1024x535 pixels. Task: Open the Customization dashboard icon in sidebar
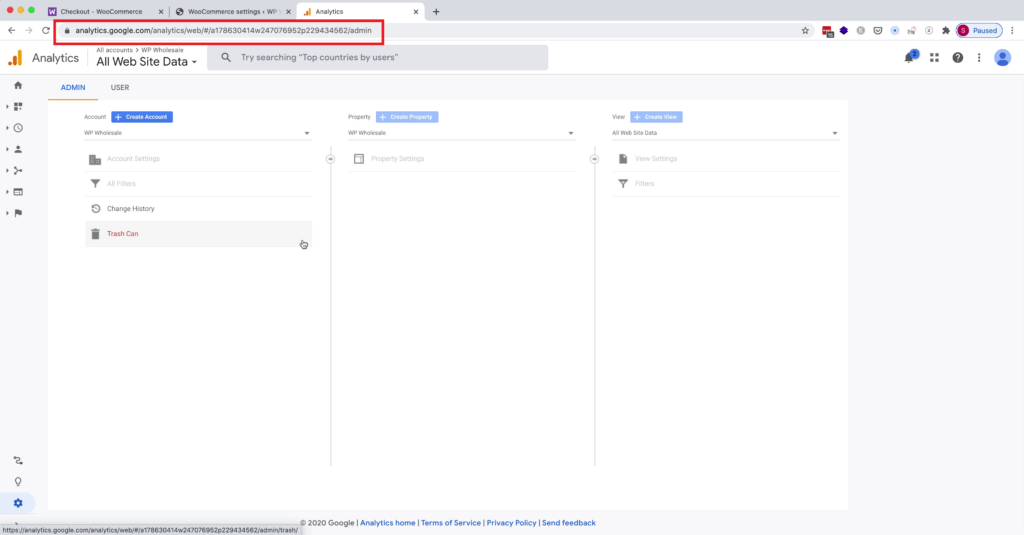(x=18, y=106)
